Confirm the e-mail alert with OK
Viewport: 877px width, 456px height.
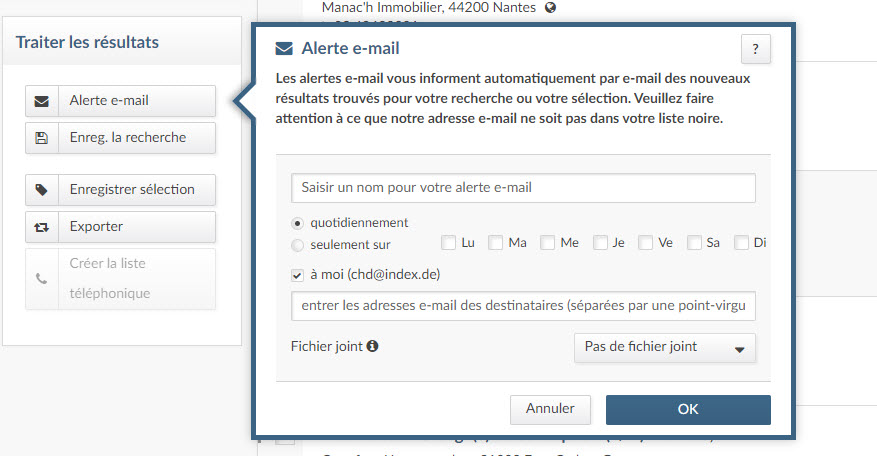point(688,410)
